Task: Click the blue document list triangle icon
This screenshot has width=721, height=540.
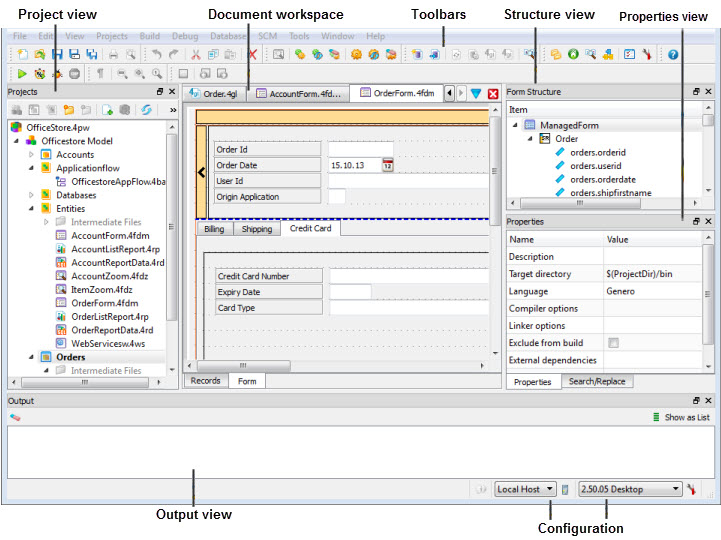Action: point(476,94)
